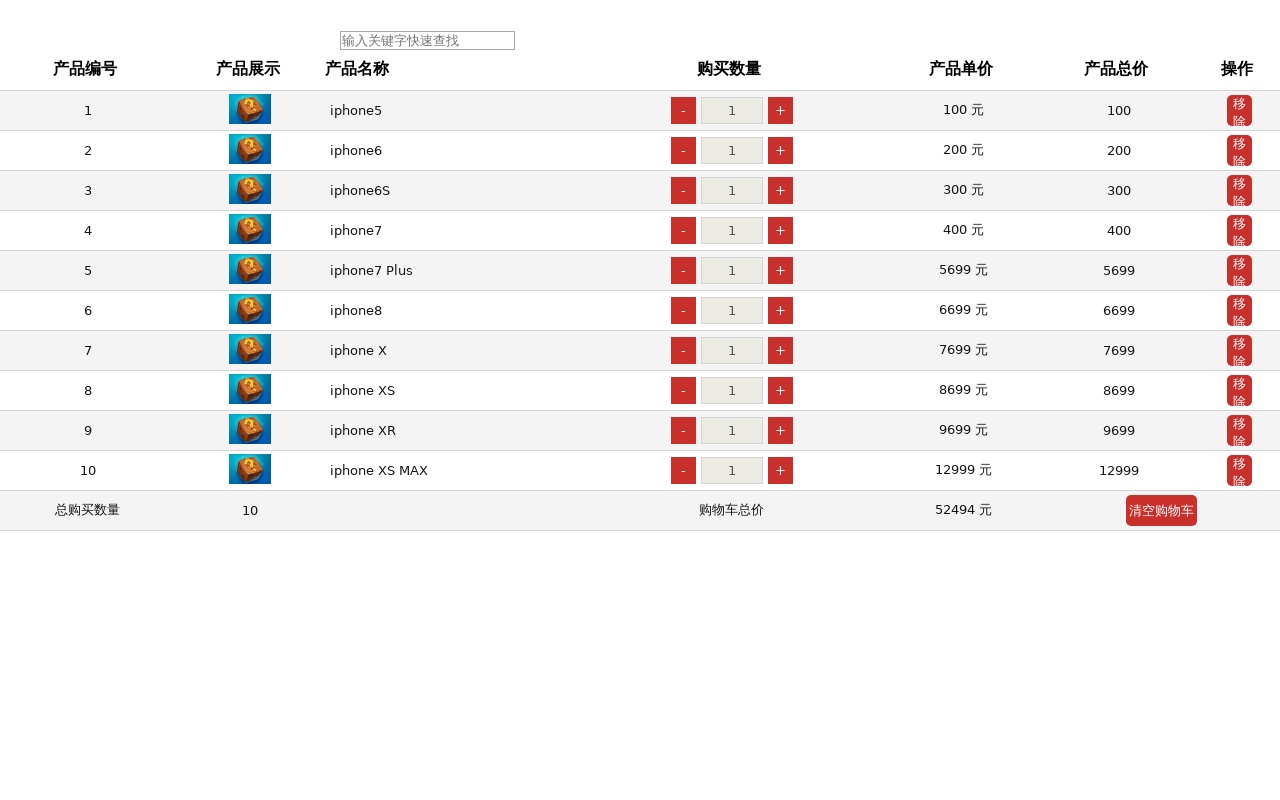Open the iphone5 product thumbnail

coord(250,109)
